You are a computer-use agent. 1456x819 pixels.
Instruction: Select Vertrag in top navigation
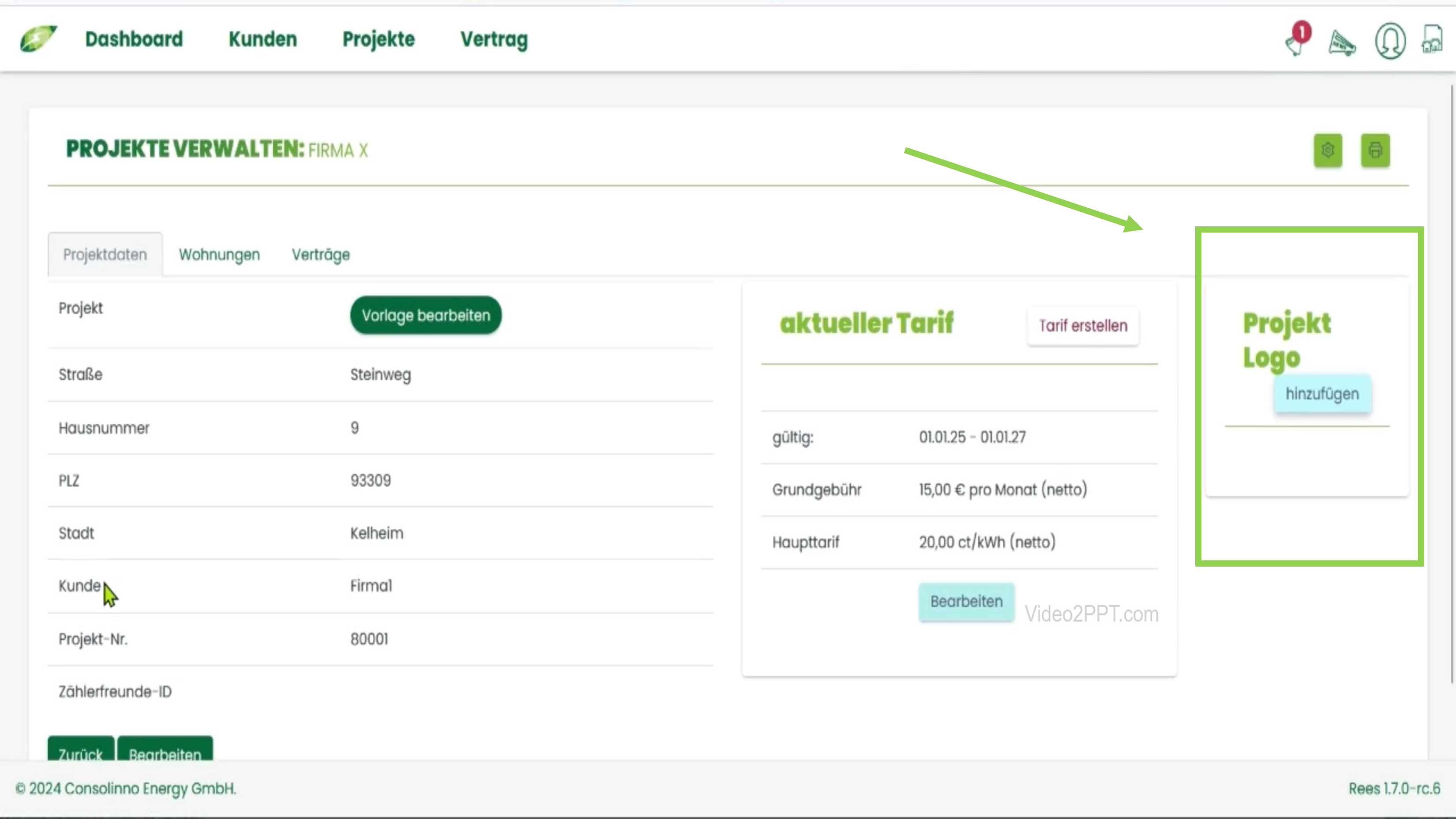click(x=494, y=39)
